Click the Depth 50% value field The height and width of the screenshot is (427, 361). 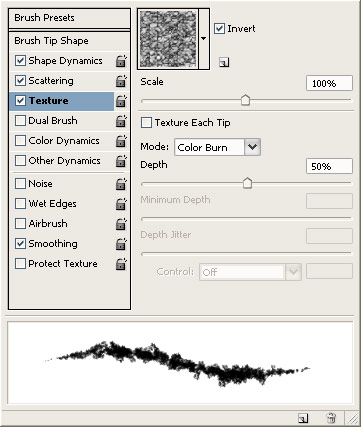(329, 166)
